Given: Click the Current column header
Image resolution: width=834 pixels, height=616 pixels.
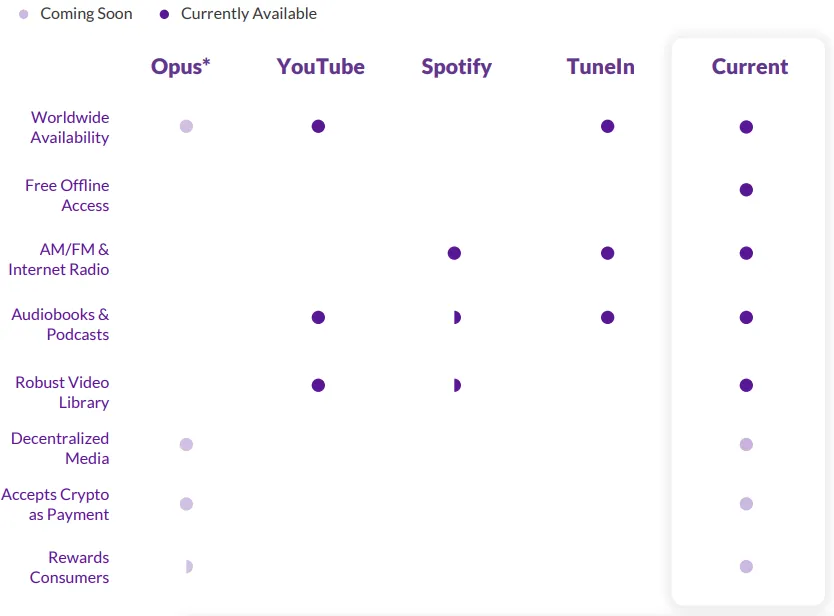Looking at the screenshot, I should [750, 66].
